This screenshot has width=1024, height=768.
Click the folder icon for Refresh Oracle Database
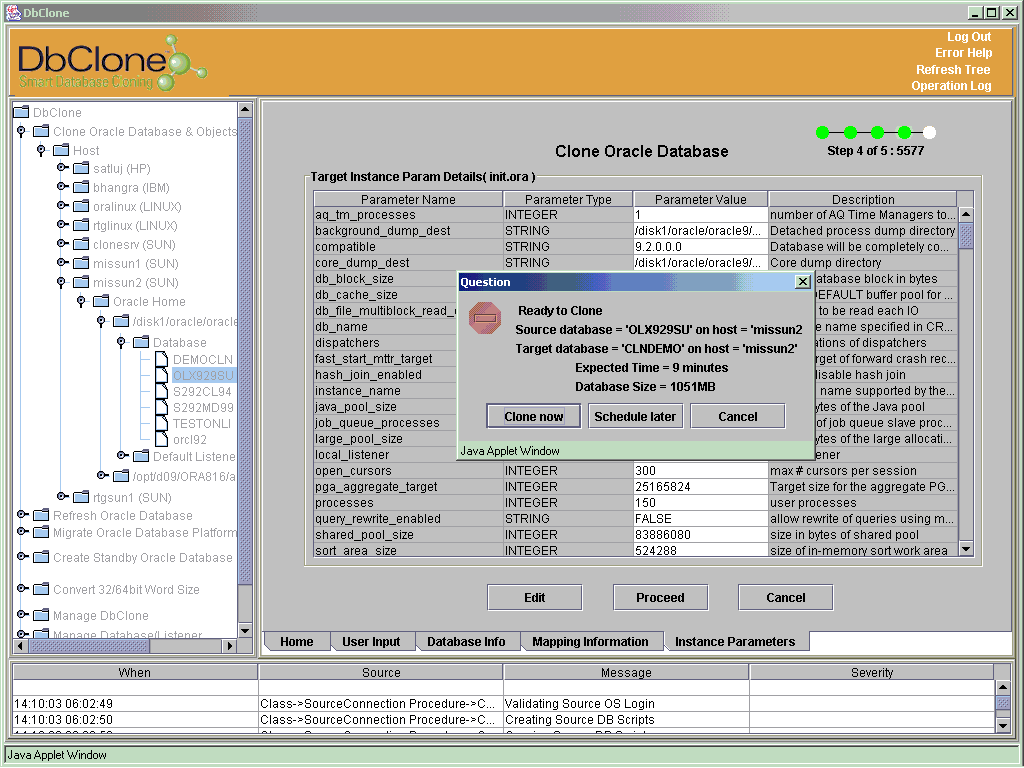[x=40, y=515]
